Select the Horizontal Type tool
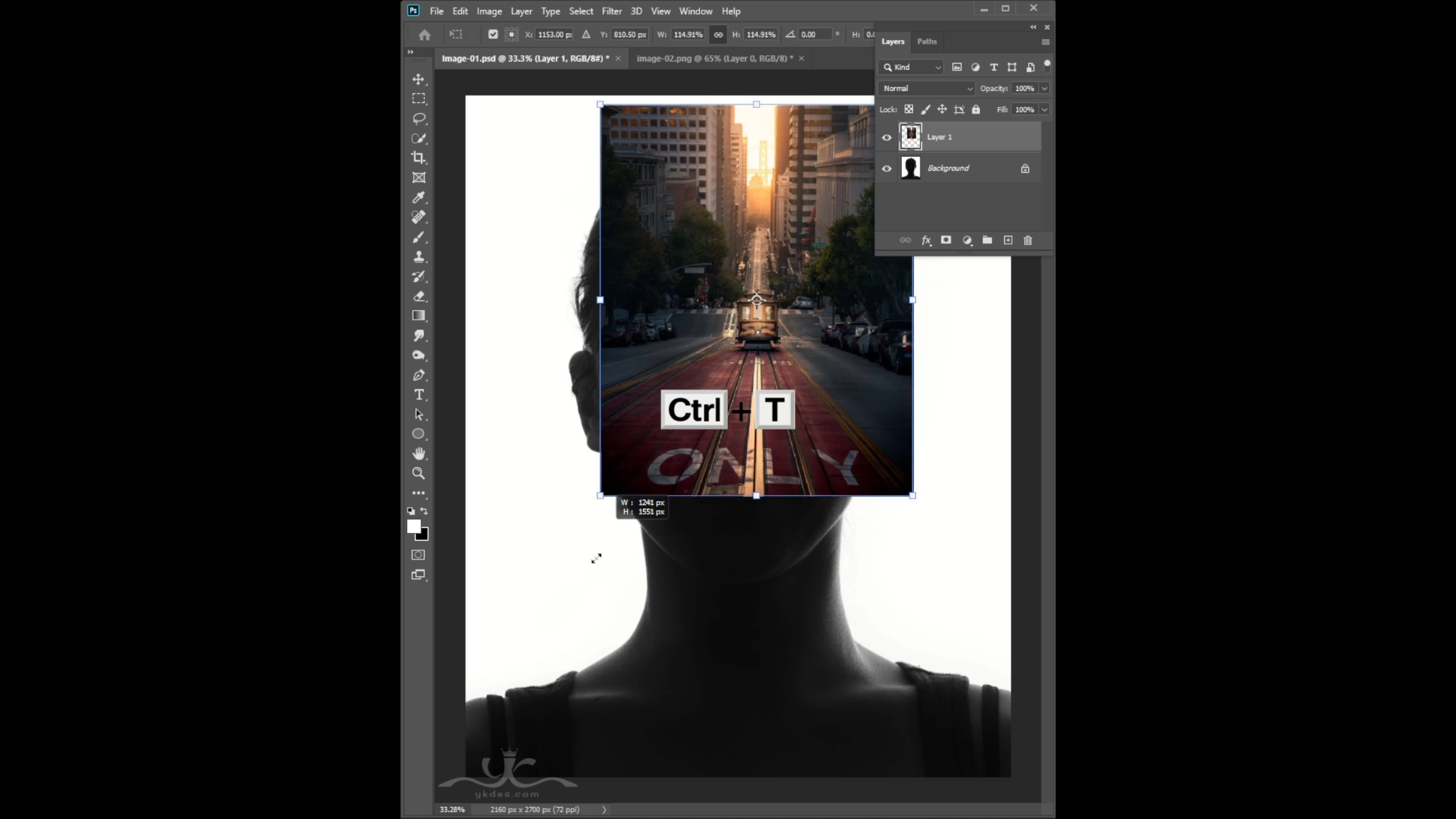The width and height of the screenshot is (1456, 819). tap(419, 394)
